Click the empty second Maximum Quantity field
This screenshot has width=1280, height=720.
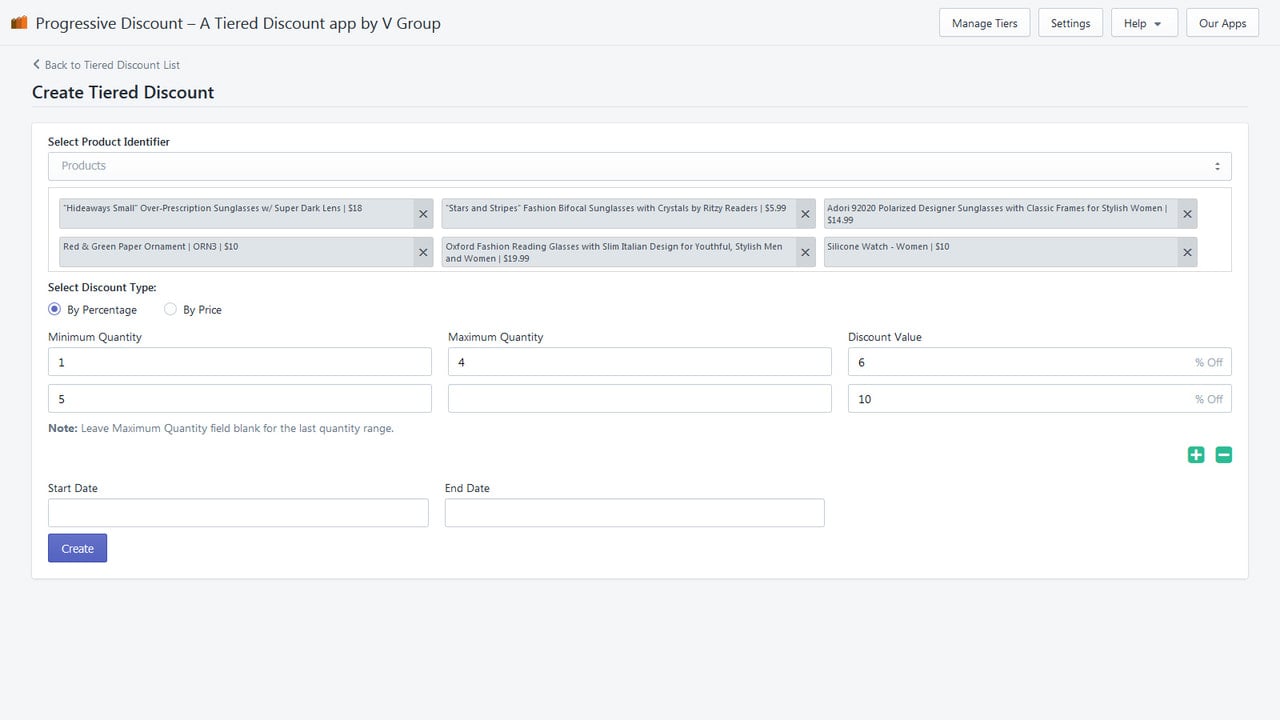[x=640, y=399]
